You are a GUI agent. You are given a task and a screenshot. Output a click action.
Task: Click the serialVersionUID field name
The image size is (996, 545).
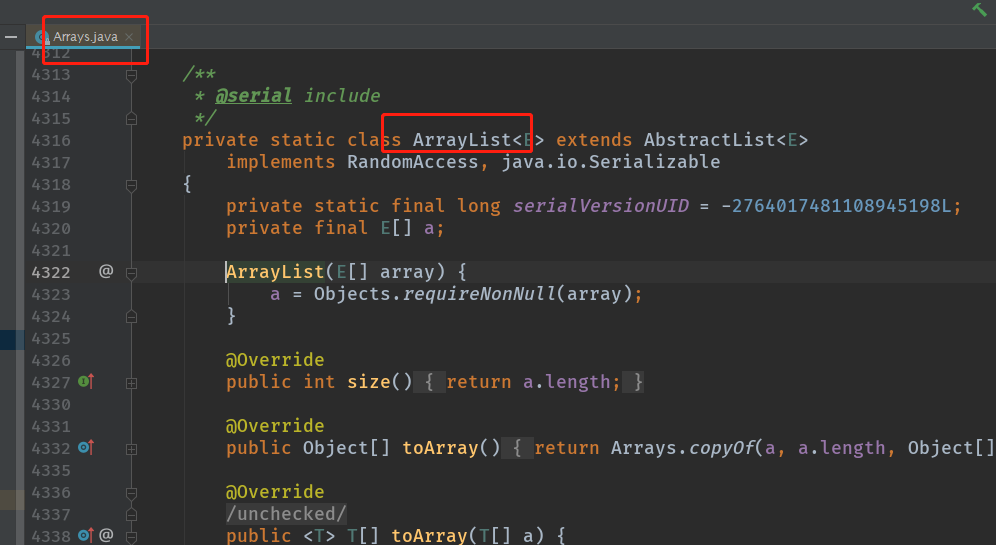click(x=601, y=206)
